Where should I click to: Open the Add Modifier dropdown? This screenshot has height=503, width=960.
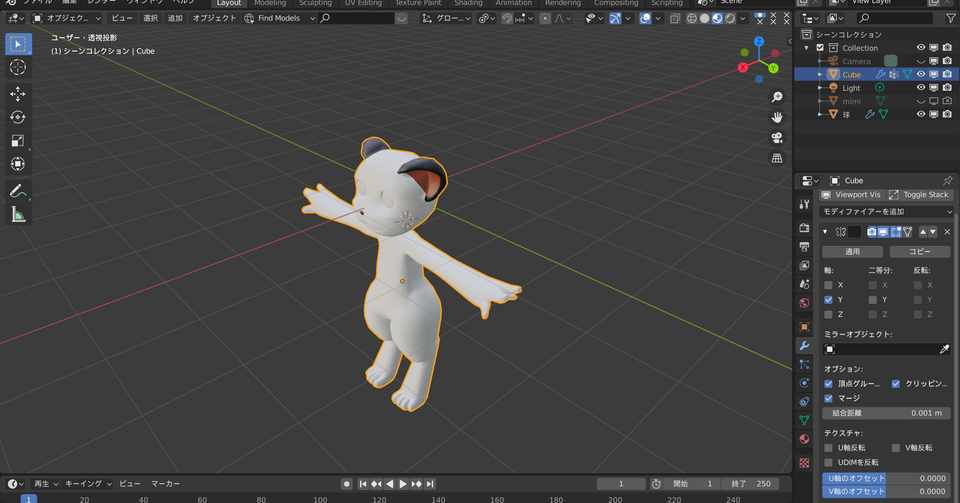[x=887, y=212]
